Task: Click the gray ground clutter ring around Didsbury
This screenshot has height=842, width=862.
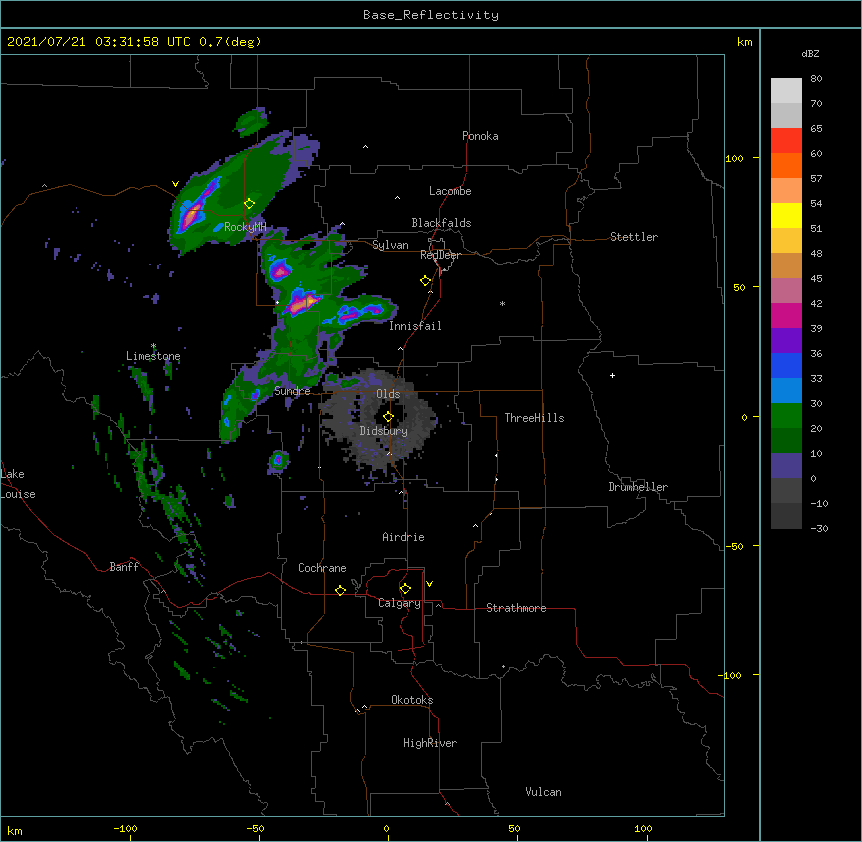Action: (379, 419)
